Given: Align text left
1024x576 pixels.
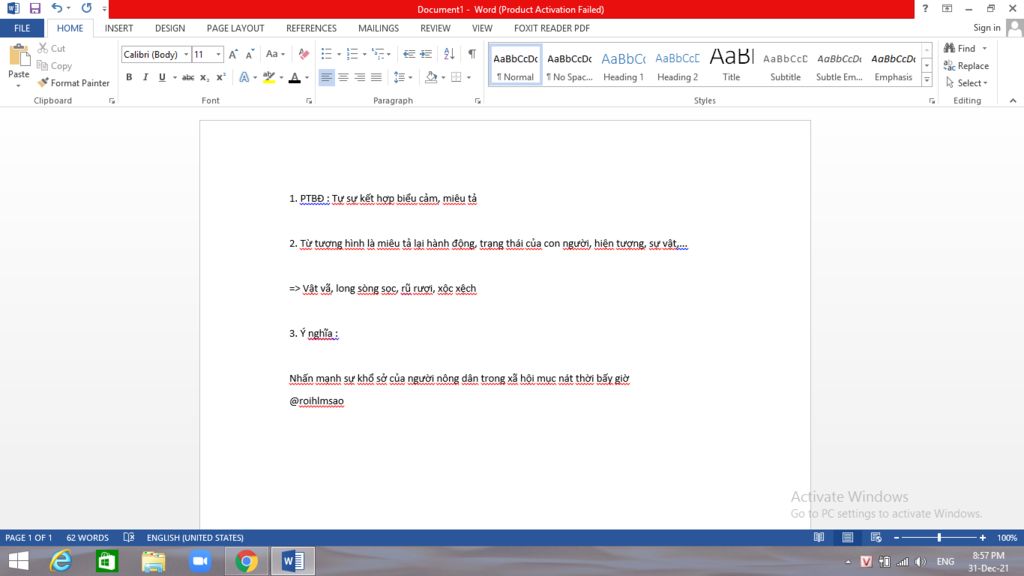Looking at the screenshot, I should coord(326,77).
